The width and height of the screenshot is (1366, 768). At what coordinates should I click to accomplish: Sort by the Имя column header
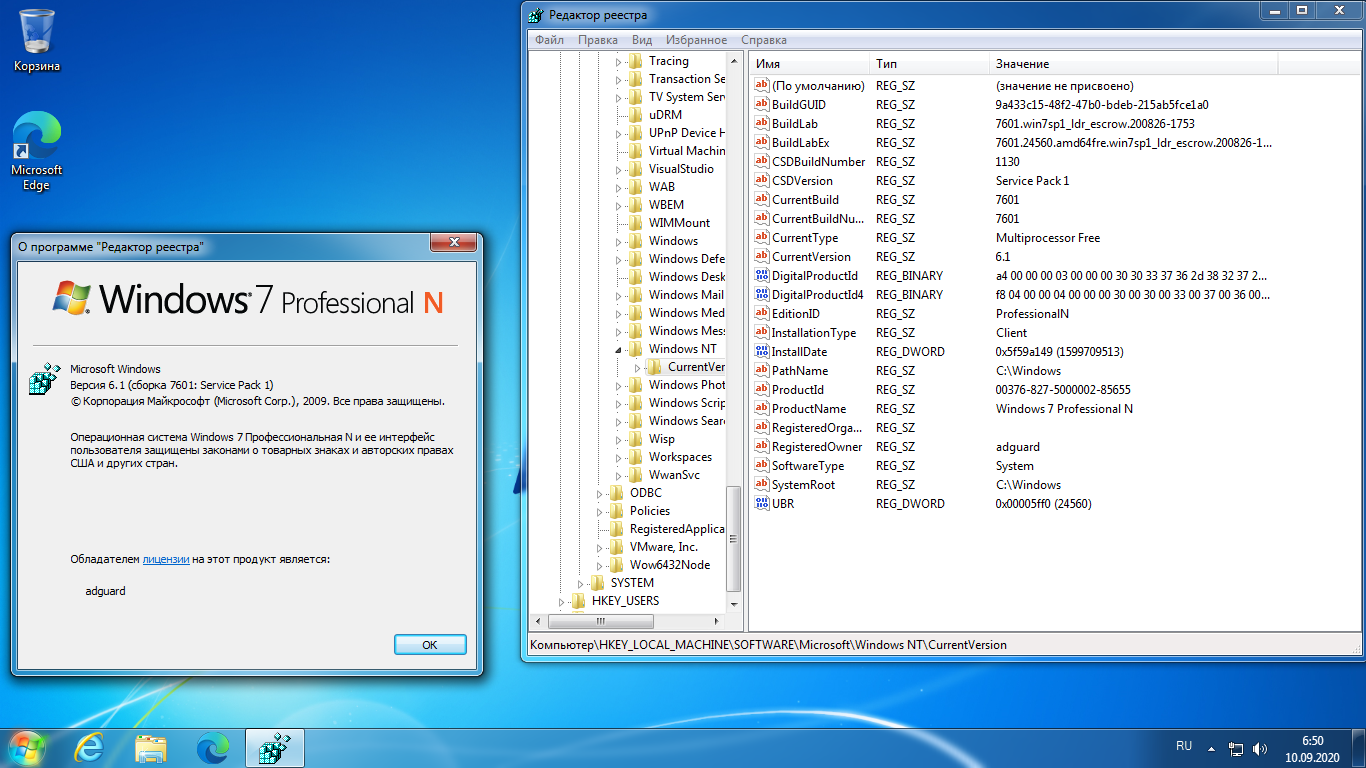[810, 64]
